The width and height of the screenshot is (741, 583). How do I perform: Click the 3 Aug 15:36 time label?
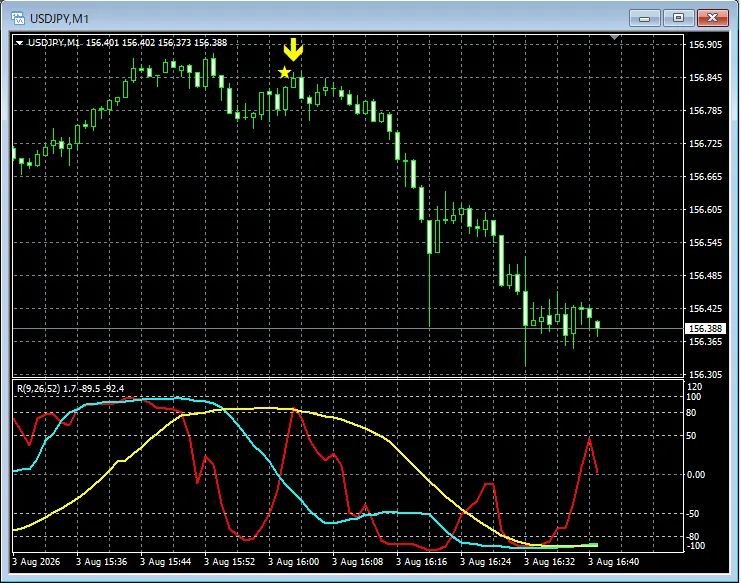(102, 562)
